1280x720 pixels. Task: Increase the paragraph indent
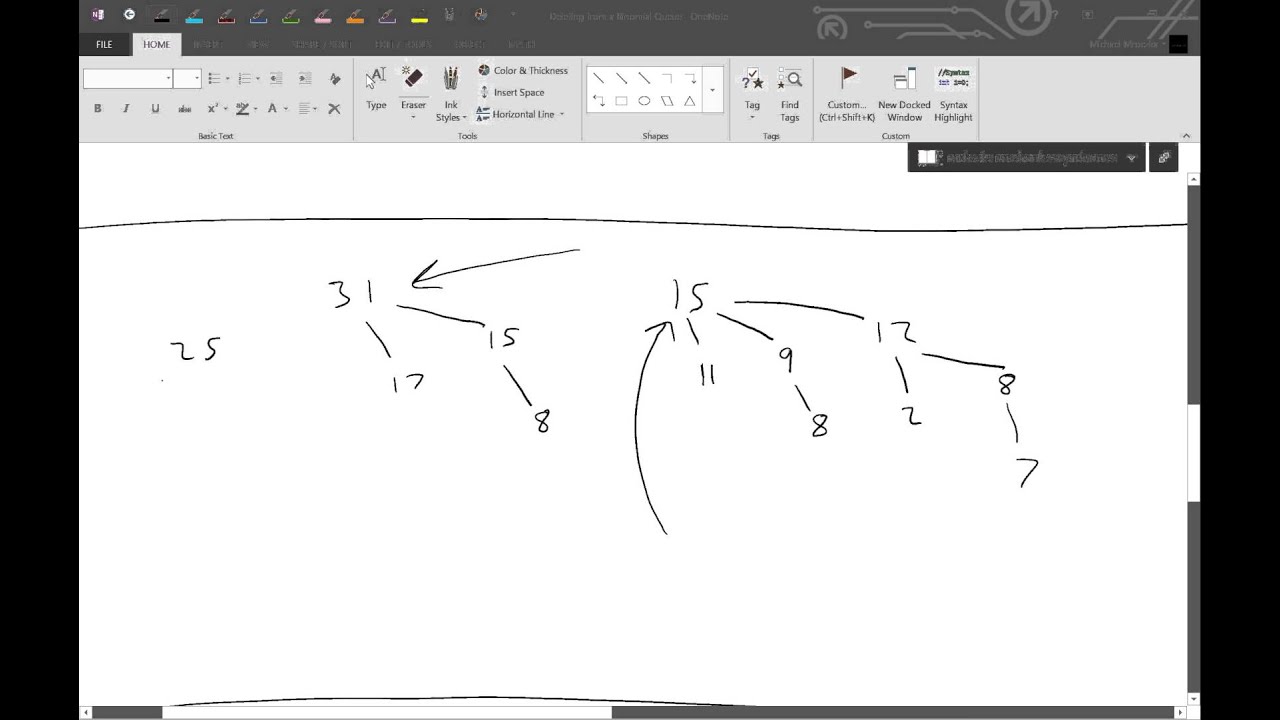click(x=305, y=79)
